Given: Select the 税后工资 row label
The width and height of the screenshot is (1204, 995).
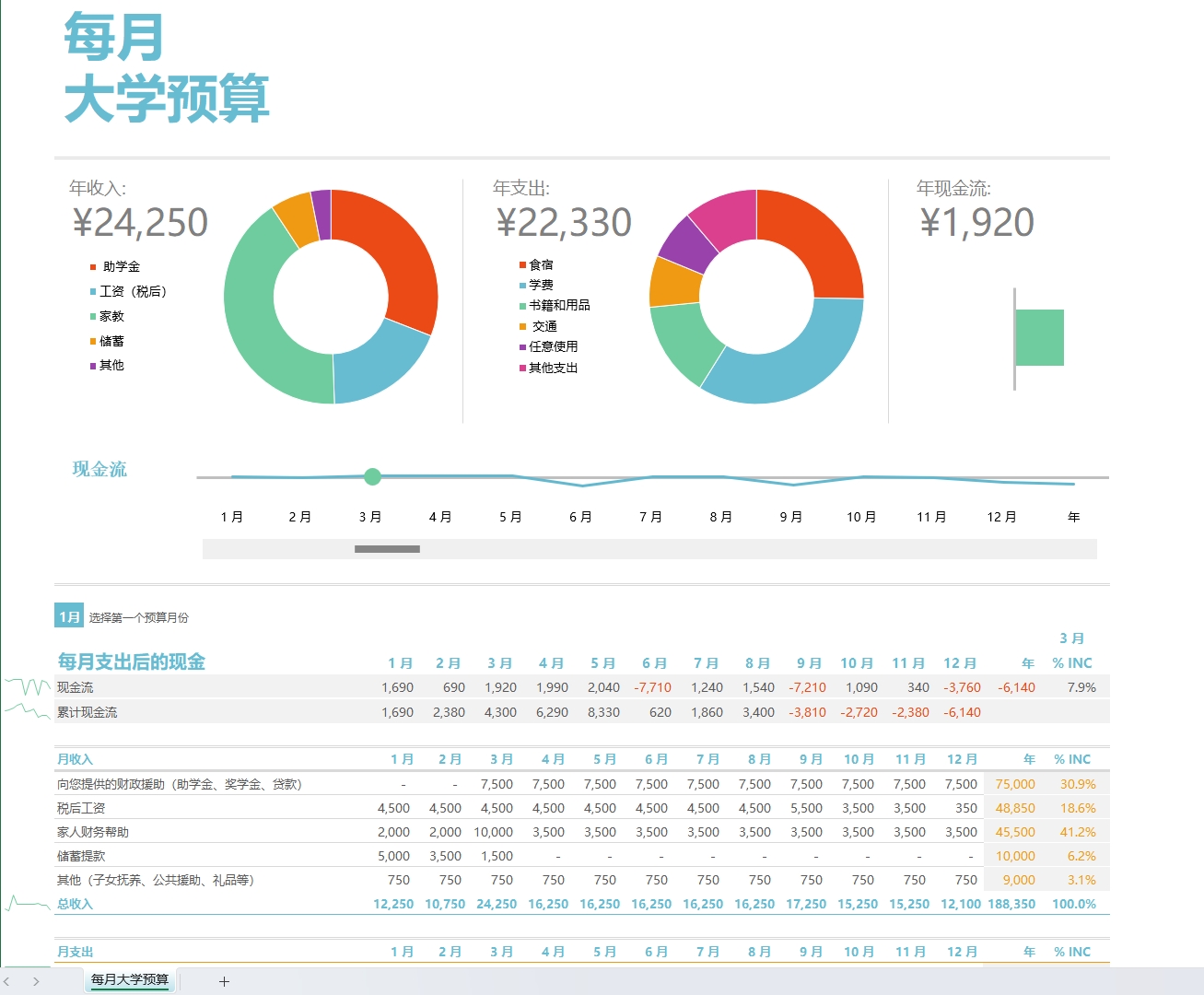Looking at the screenshot, I should click(81, 808).
